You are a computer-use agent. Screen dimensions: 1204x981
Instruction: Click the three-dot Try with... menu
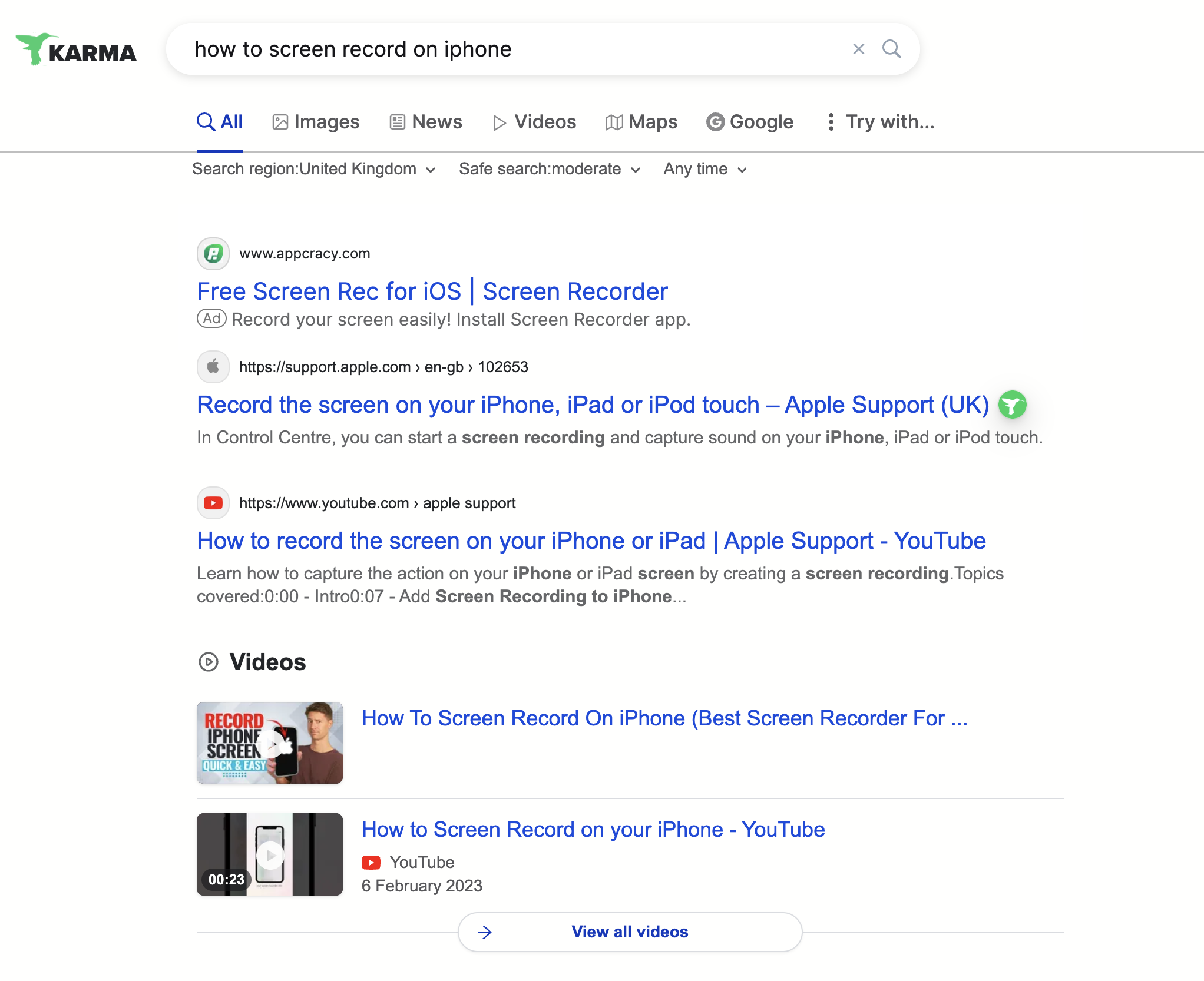pyautogui.click(x=881, y=122)
